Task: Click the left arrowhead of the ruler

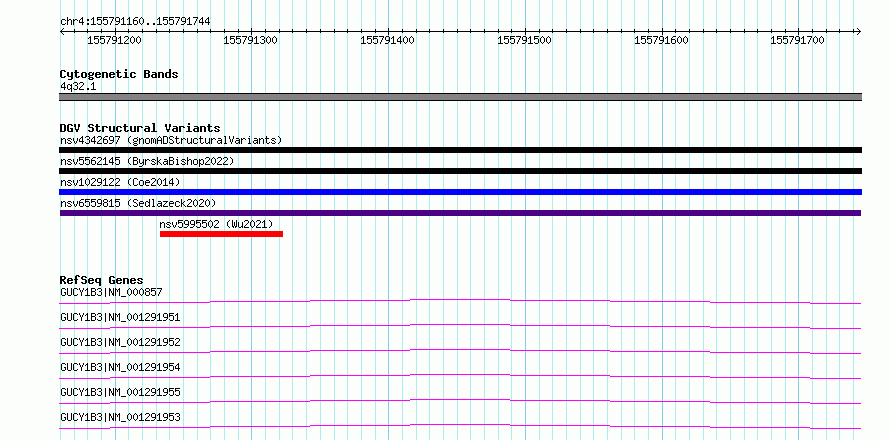Action: click(62, 31)
